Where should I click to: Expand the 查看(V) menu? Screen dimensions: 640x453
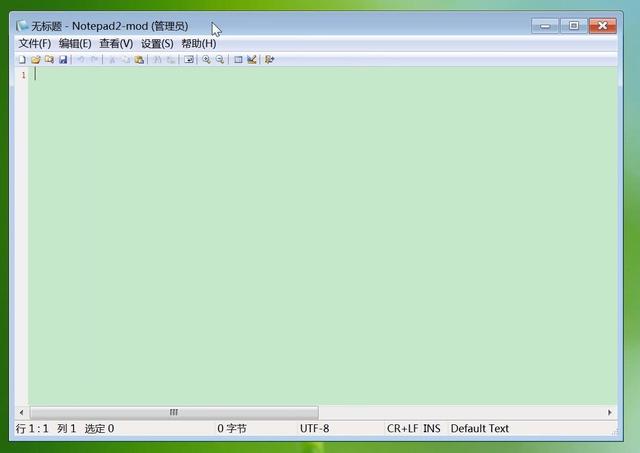click(116, 44)
